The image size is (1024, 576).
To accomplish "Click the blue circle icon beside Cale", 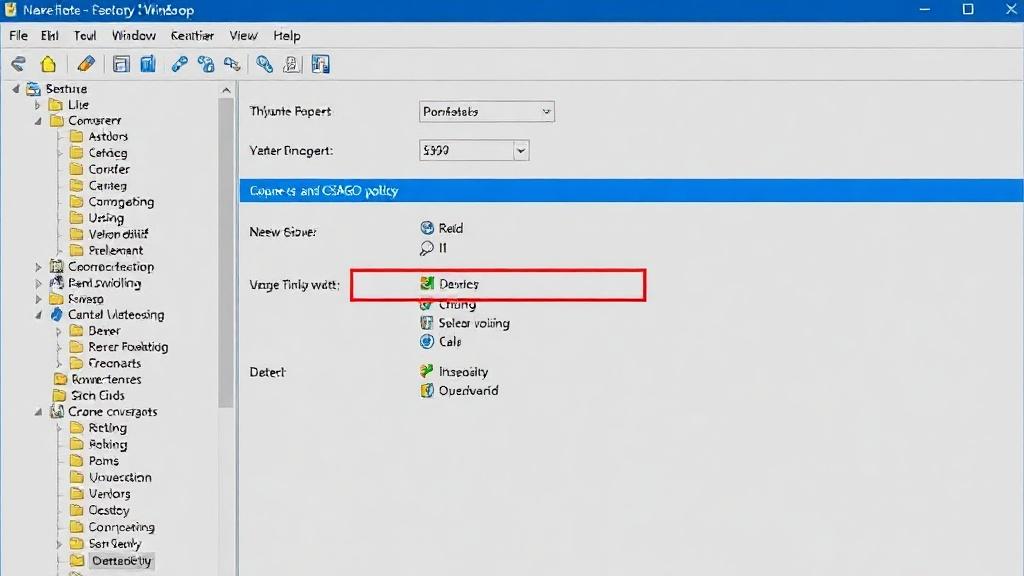I will coord(427,342).
